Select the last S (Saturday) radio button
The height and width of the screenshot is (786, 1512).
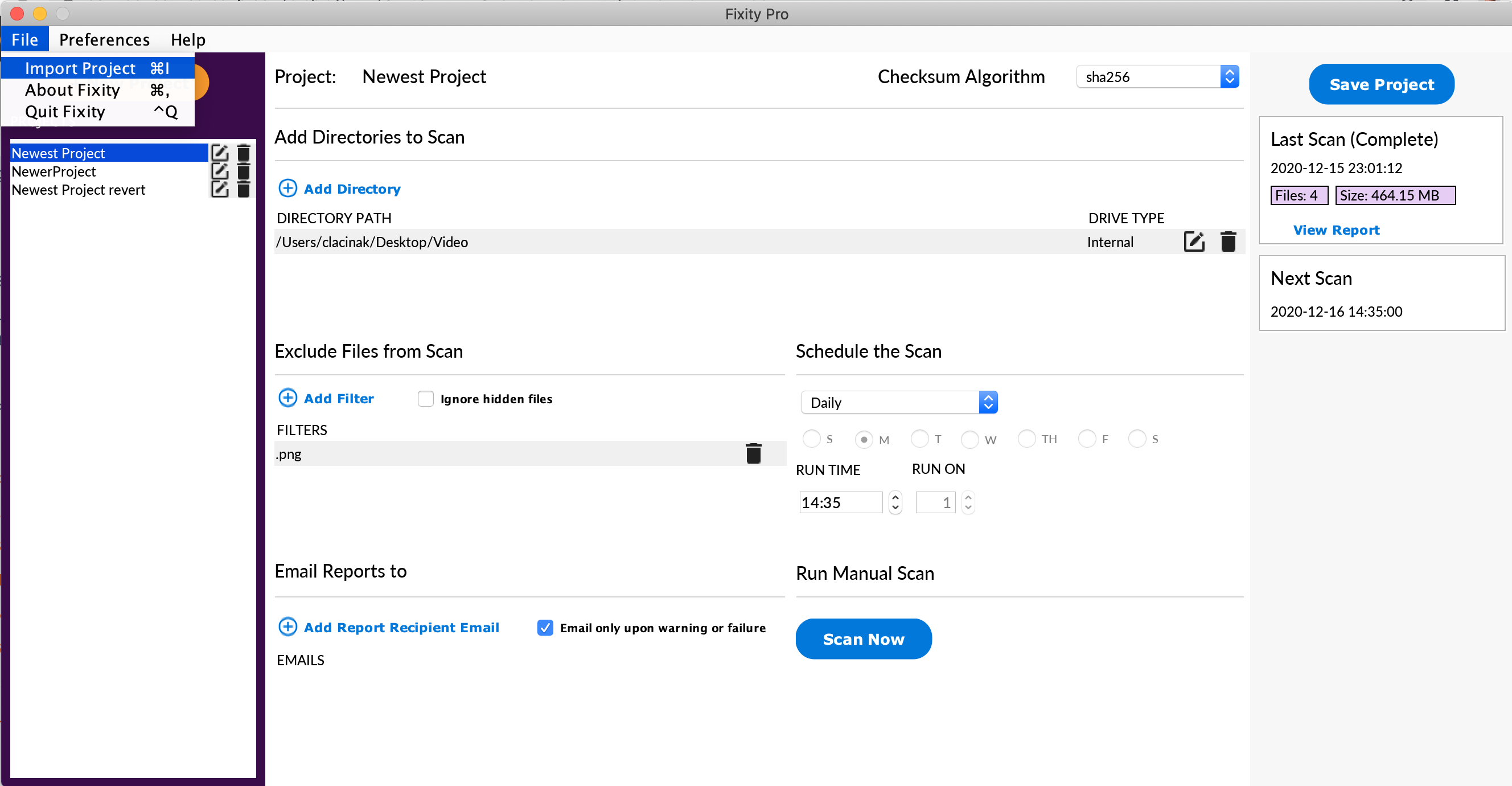1137,438
